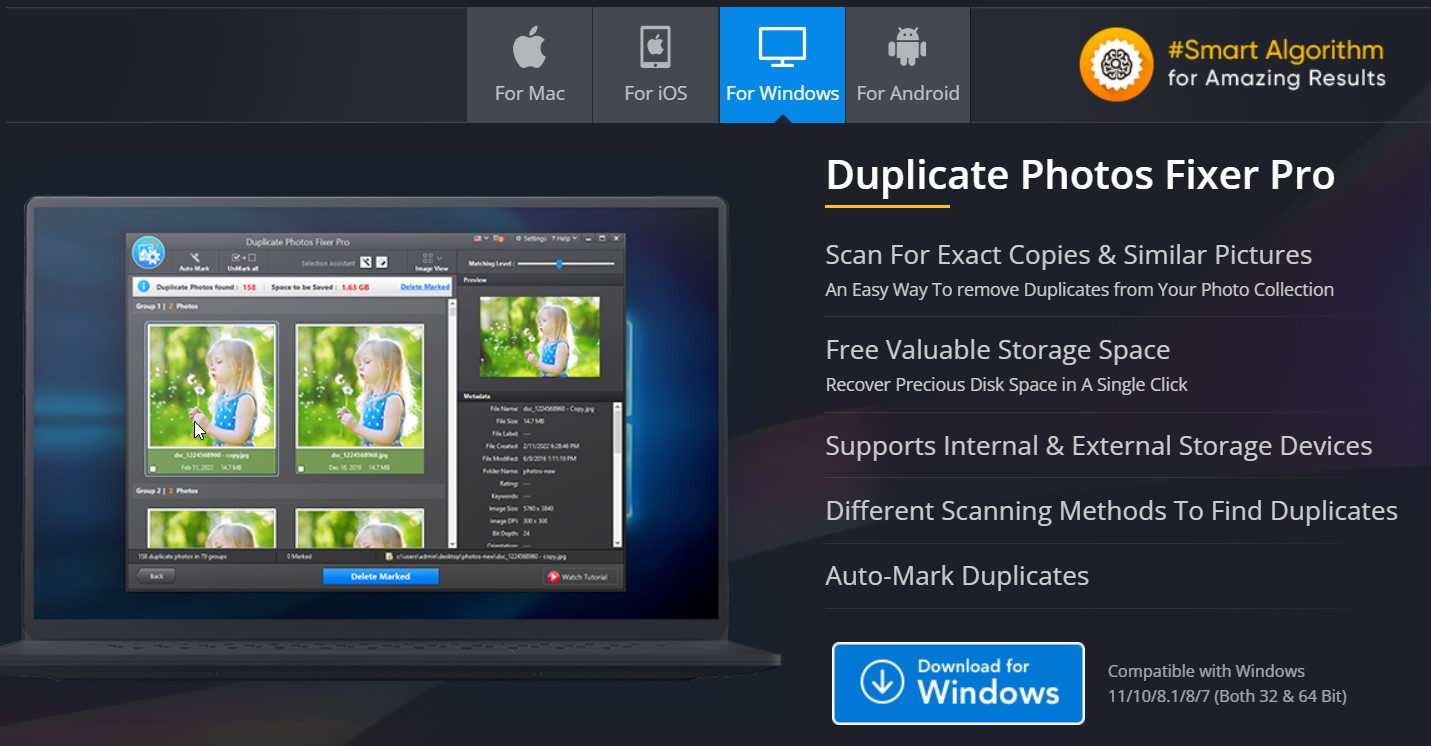Tick checkbox for dsc_1224568960 - copy.jpg
The width and height of the screenshot is (1431, 746).
(x=152, y=469)
